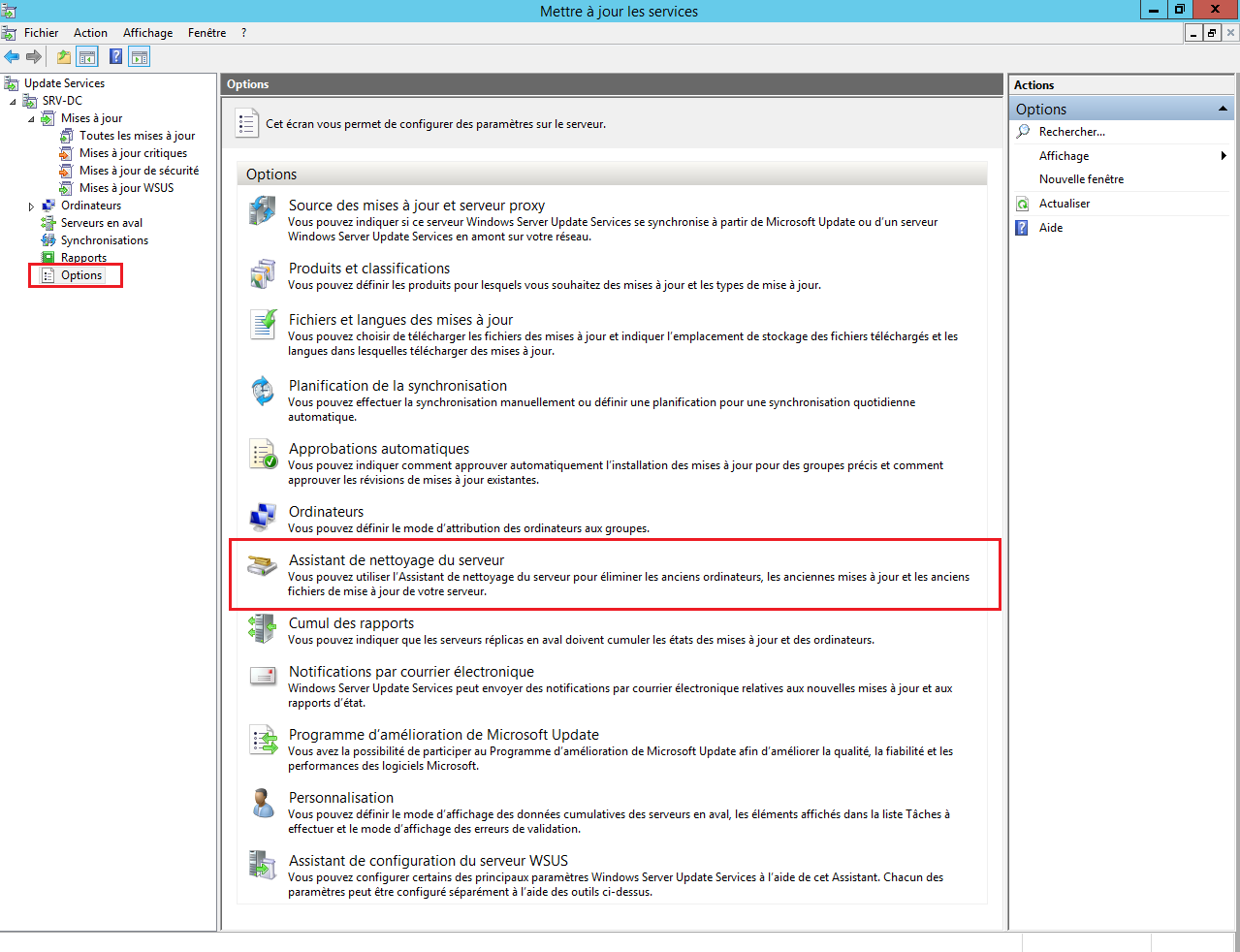Select the Options tree node
This screenshot has height=952, width=1240.
[x=81, y=275]
